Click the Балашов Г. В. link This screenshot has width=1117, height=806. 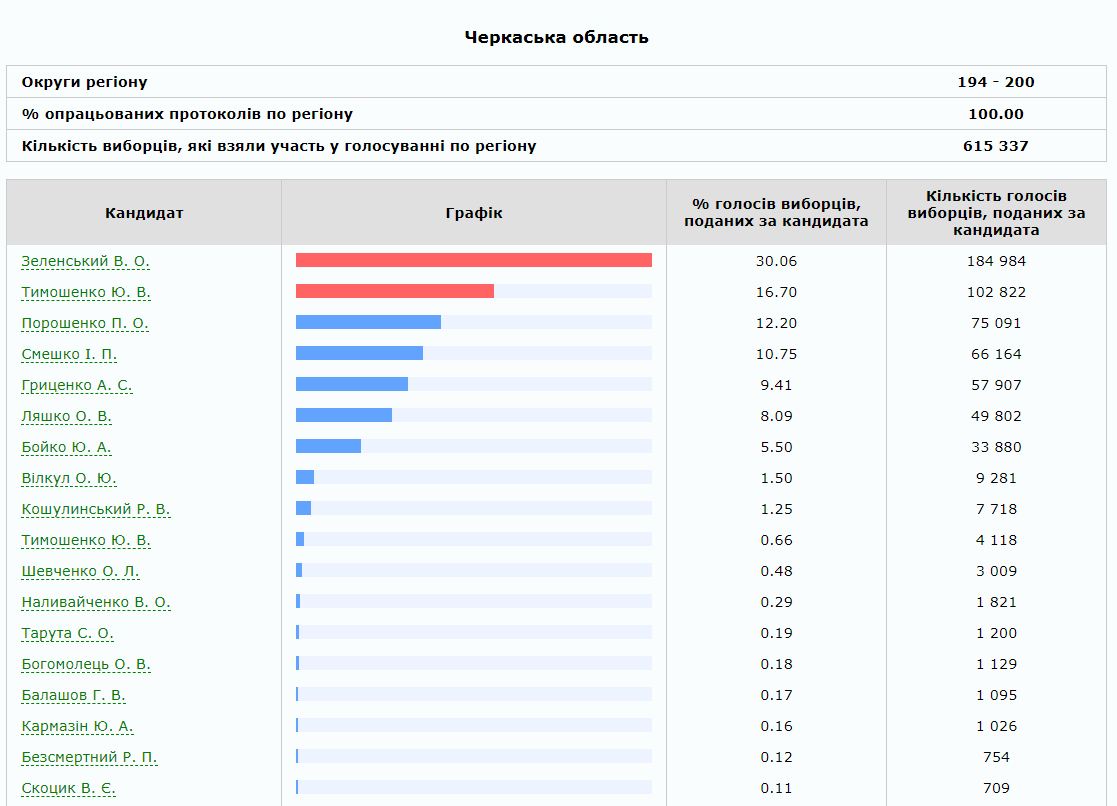(x=74, y=695)
